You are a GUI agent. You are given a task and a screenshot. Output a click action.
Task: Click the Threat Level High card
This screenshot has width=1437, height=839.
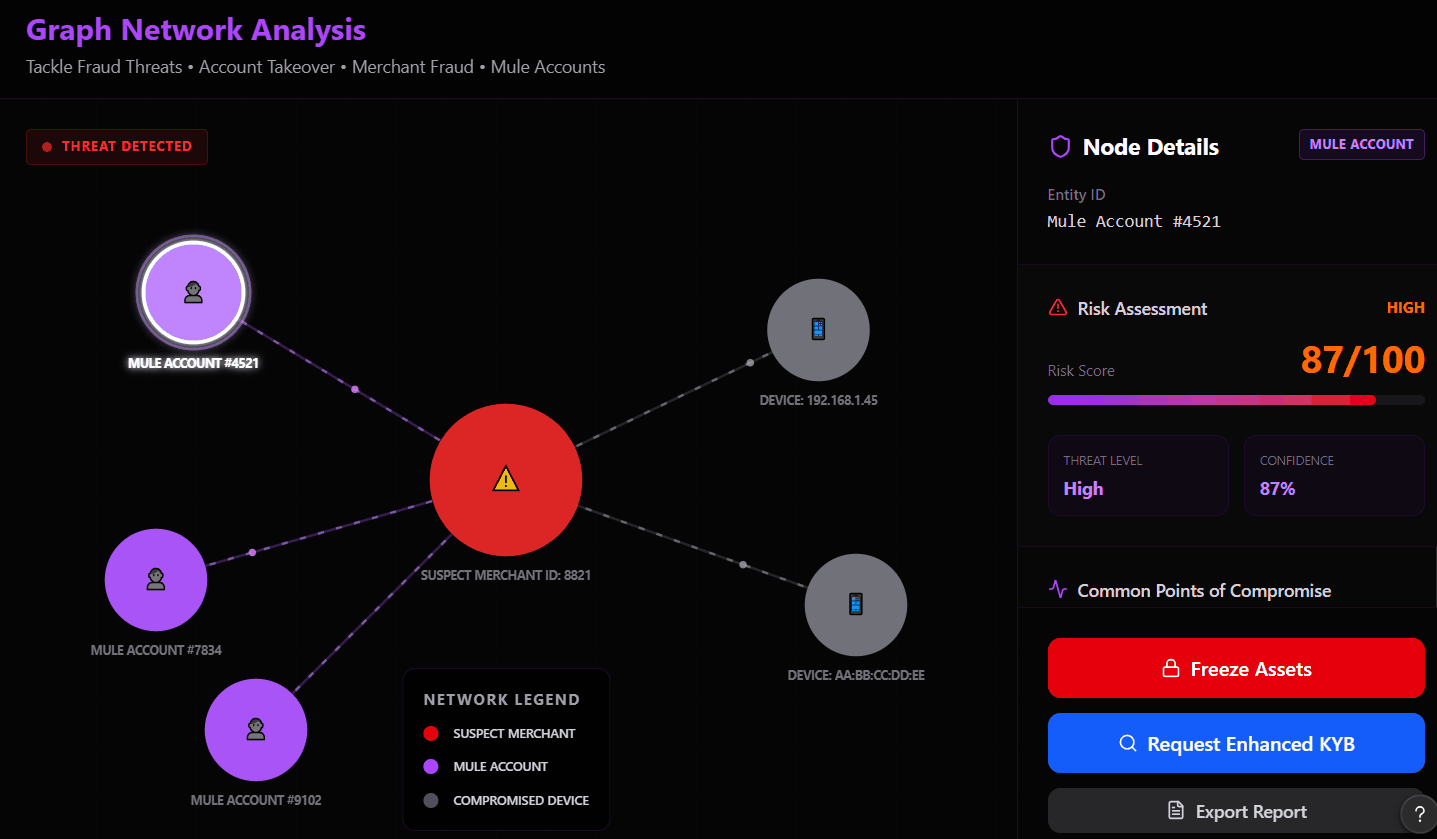tap(1138, 475)
